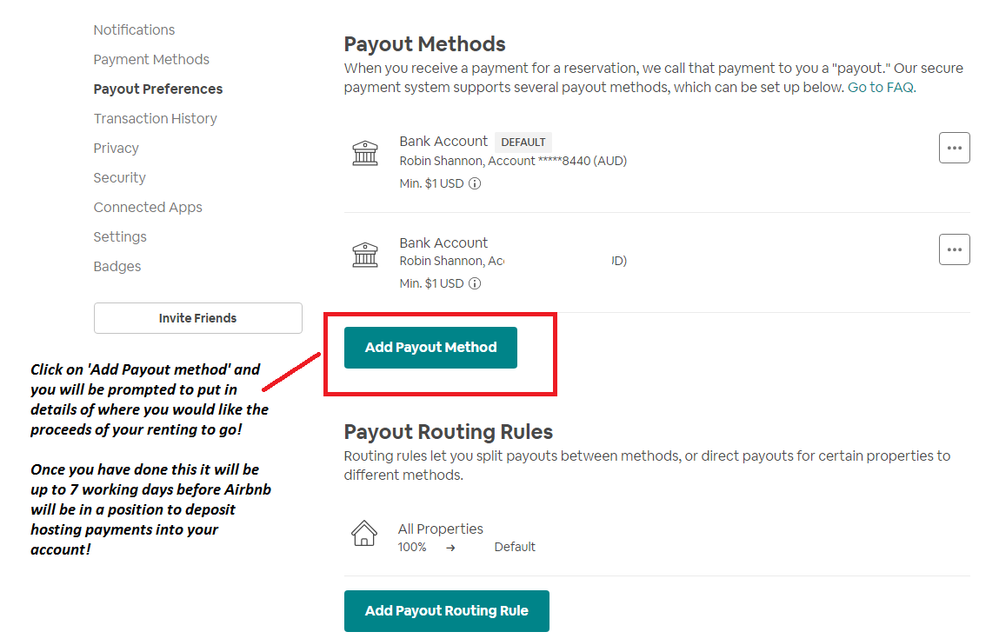The height and width of the screenshot is (638, 999).
Task: Click info icon beside first Min. $1 USD
Action: 475,183
